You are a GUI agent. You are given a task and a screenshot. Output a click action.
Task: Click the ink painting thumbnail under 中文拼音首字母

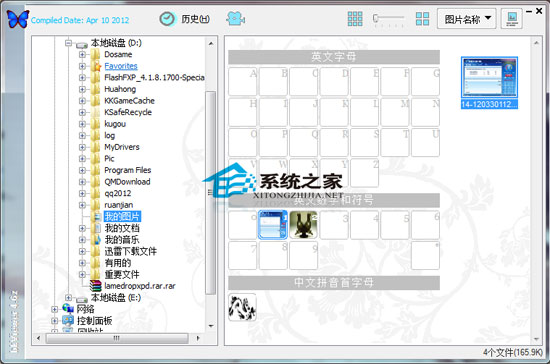point(242,307)
